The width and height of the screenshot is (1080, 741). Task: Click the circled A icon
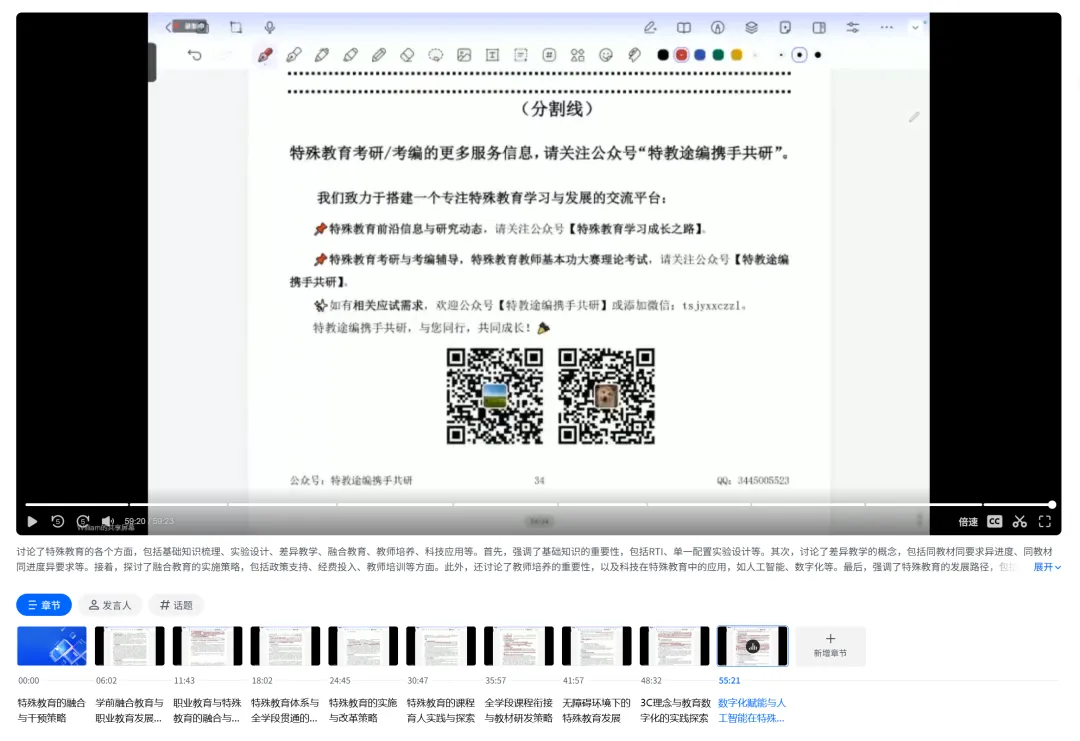click(717, 28)
